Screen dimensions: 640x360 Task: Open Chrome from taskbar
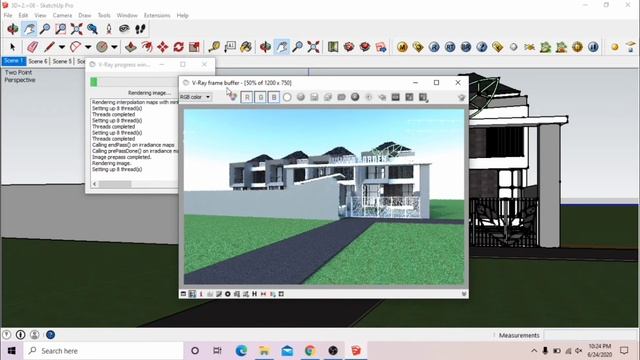310,351
